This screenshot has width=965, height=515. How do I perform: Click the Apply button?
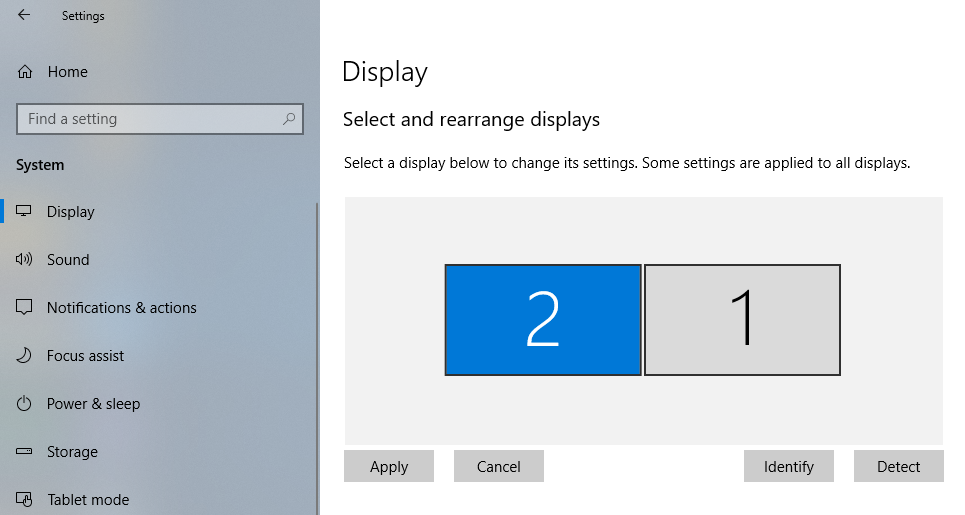[389, 466]
